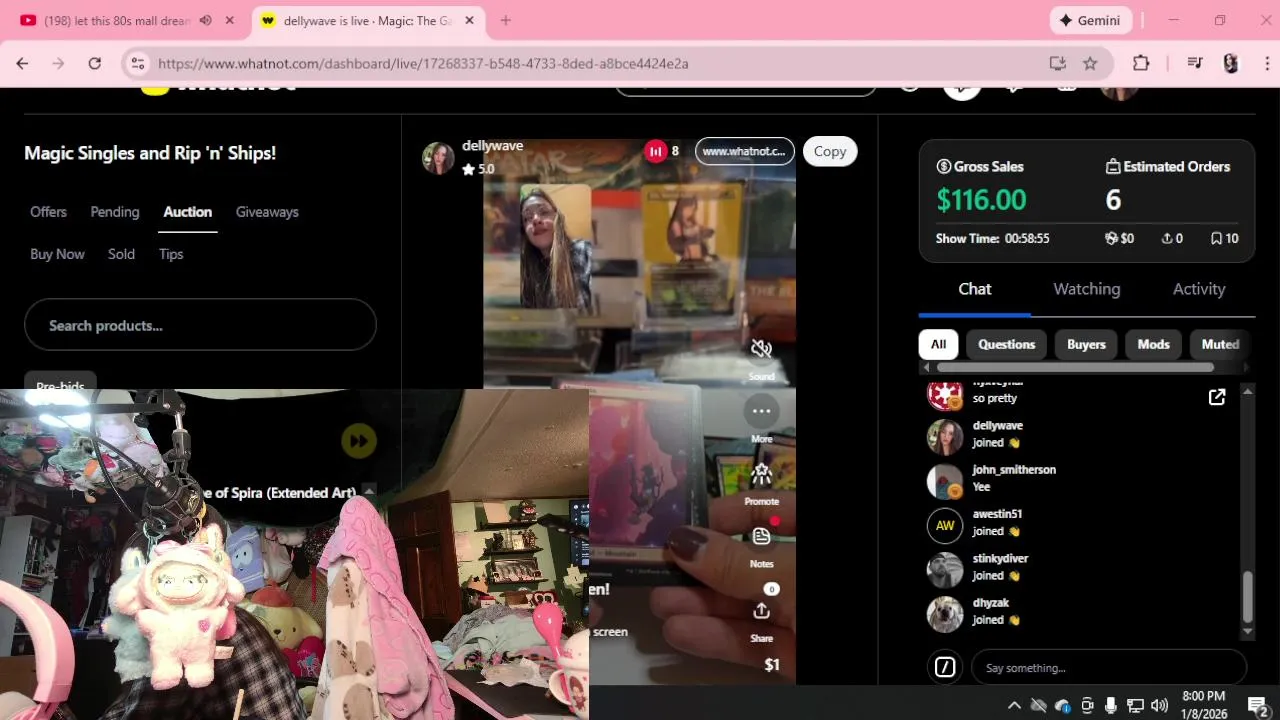Click the bookmarks count 10 stat
Viewport: 1280px width, 720px height.
click(1224, 239)
